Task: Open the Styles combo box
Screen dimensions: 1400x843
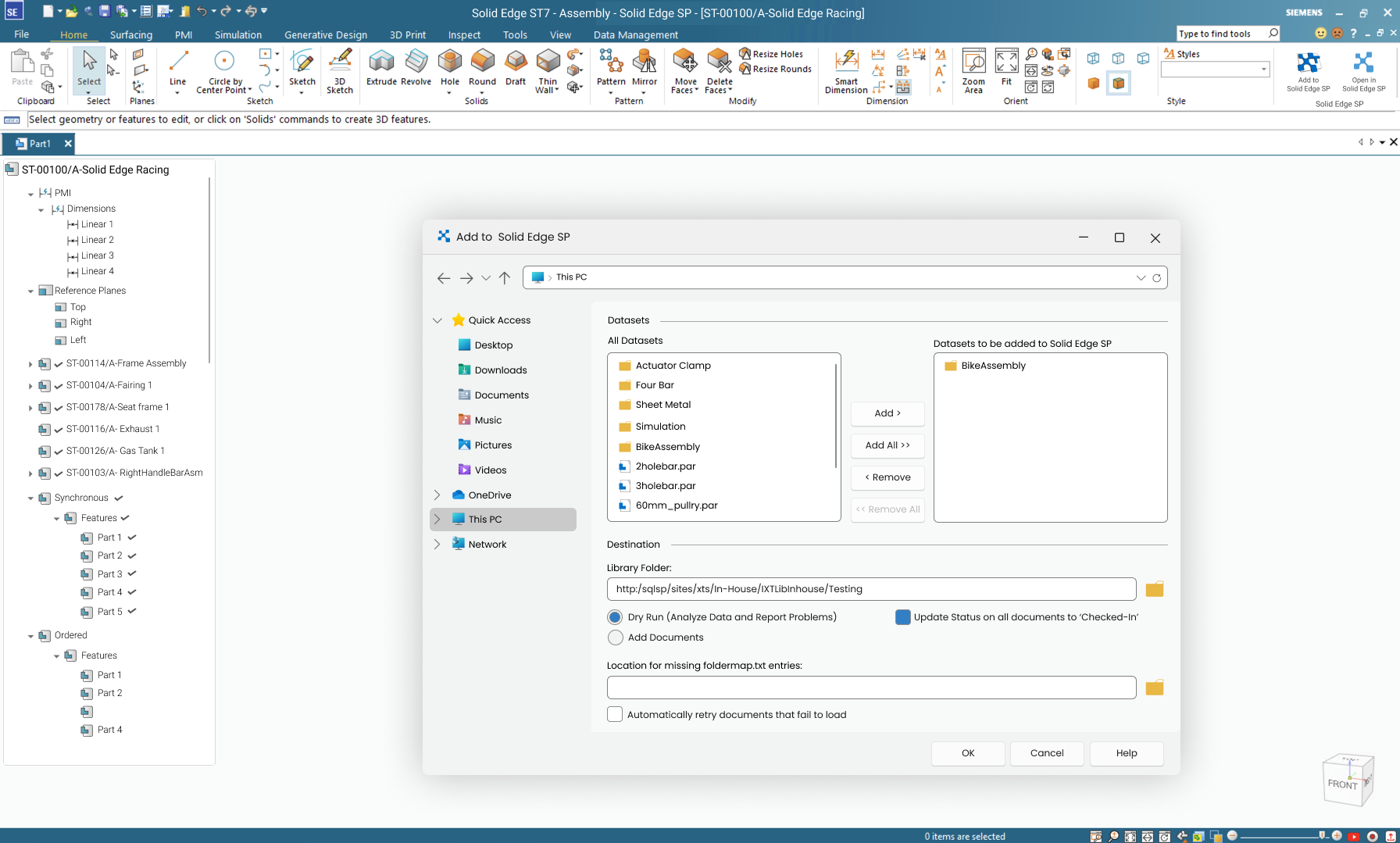Action: 1216,70
